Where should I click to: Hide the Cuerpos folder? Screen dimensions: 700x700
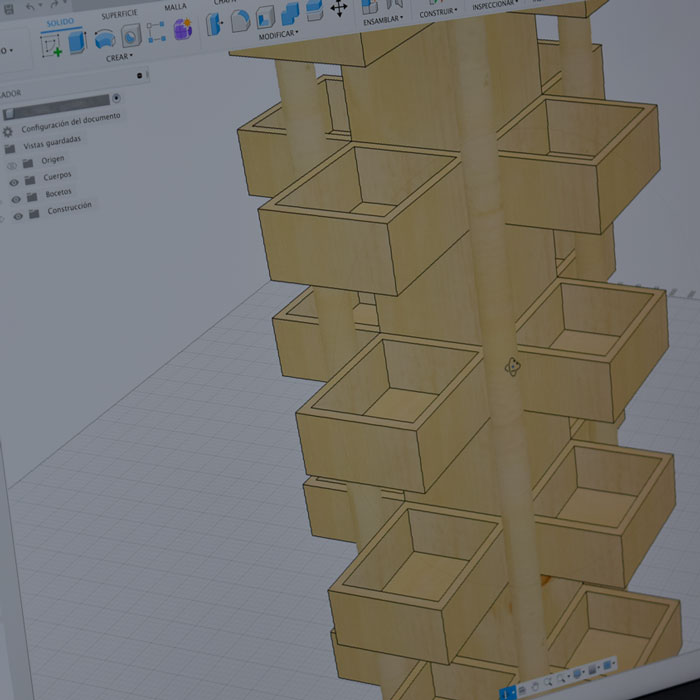15,183
